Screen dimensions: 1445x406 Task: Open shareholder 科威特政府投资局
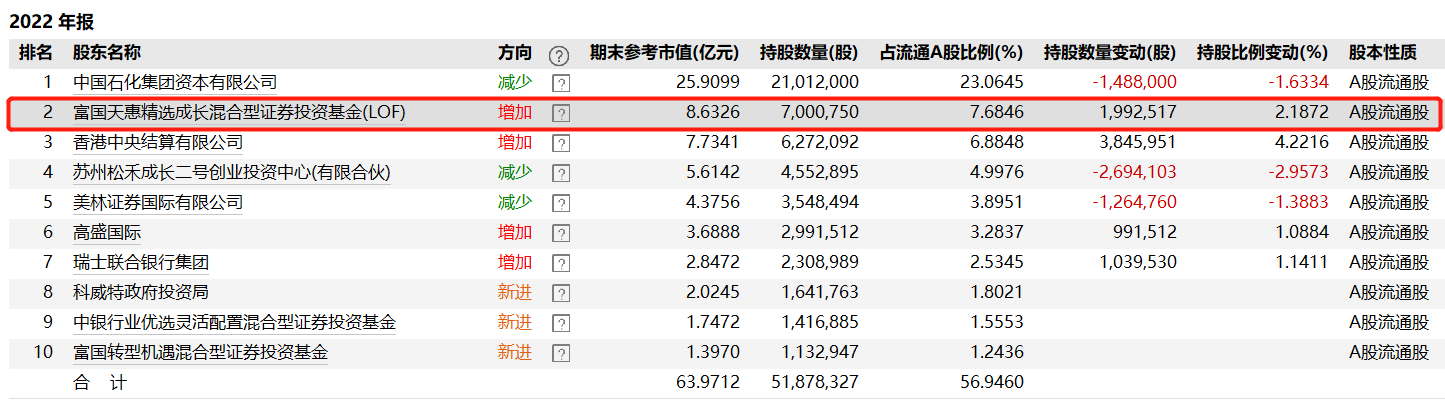[x=141, y=292]
